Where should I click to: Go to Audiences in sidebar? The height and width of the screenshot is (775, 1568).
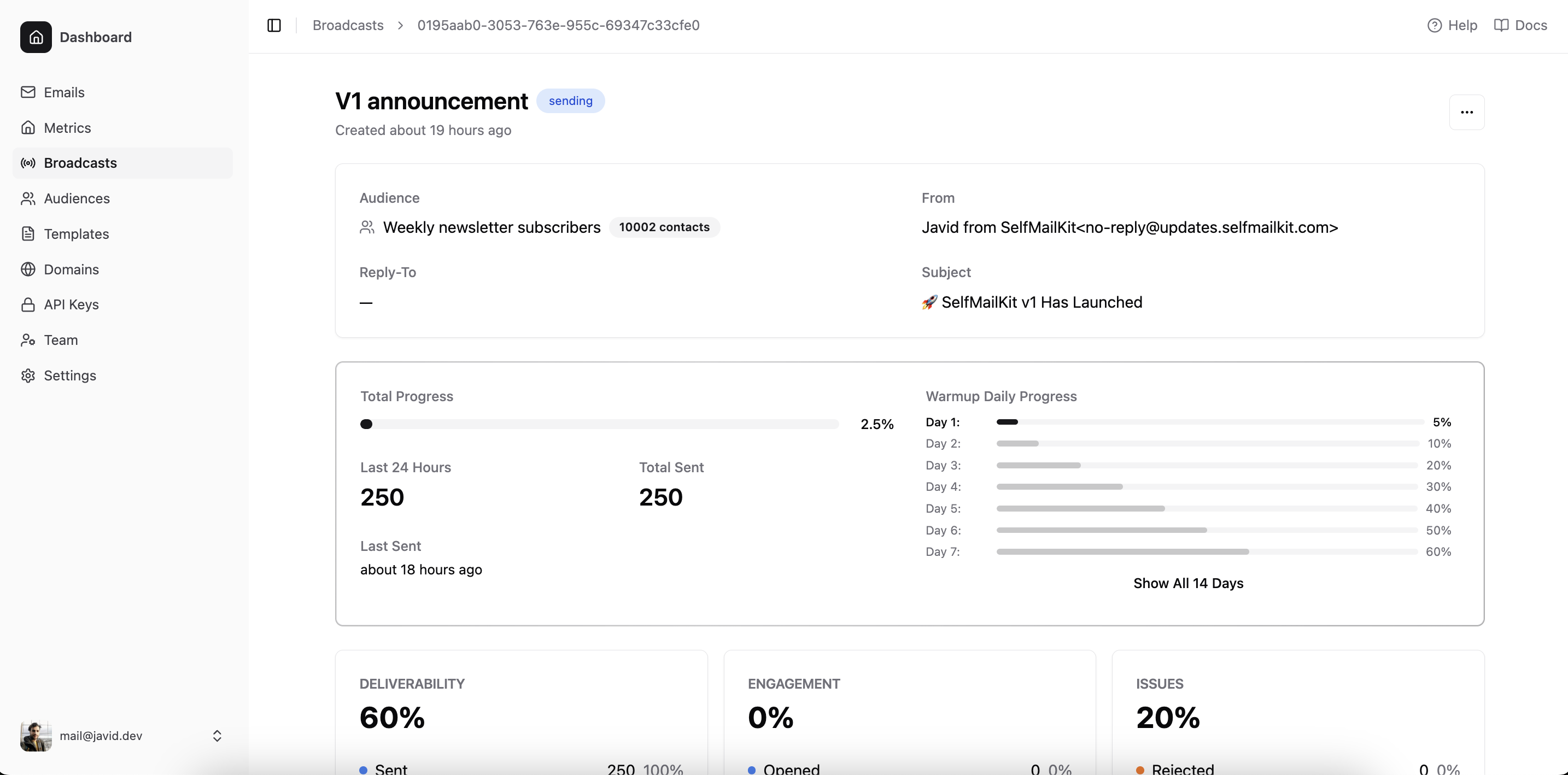click(122, 198)
